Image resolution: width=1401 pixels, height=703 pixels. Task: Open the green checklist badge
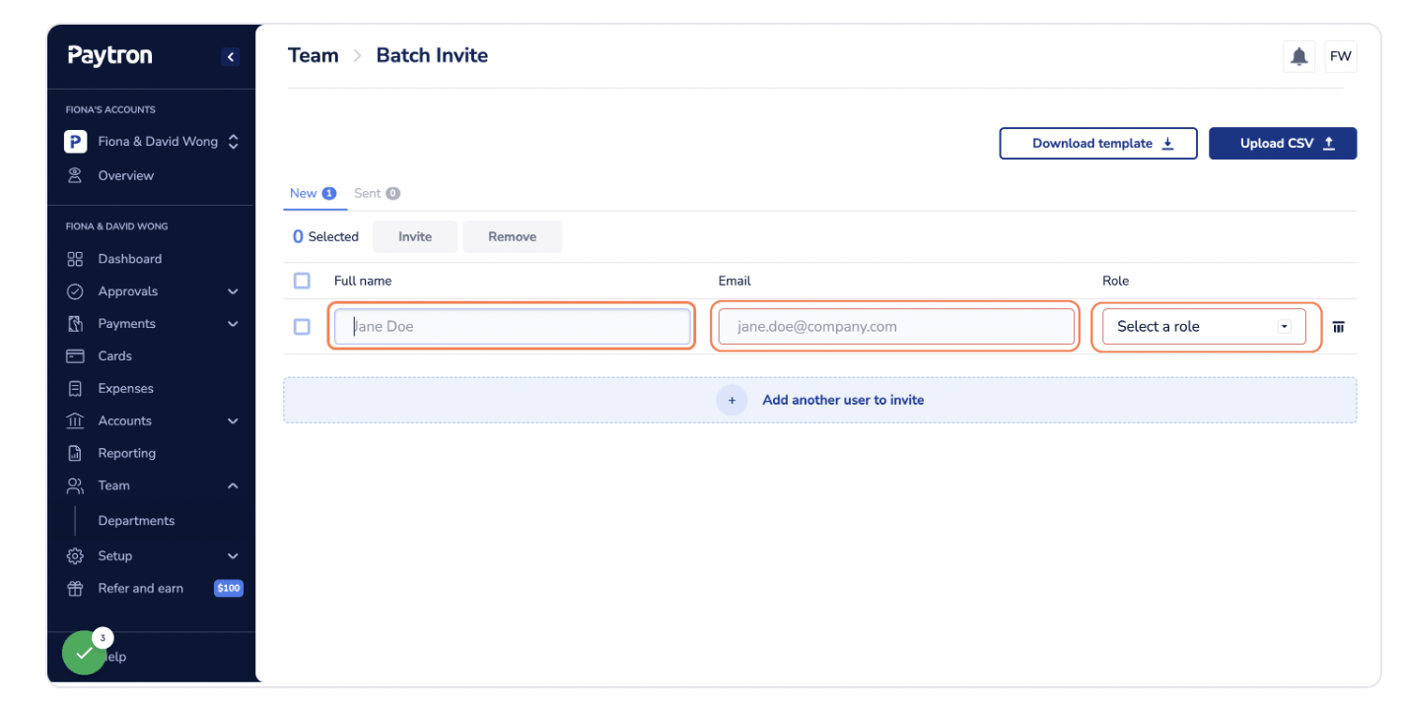[x=84, y=653]
